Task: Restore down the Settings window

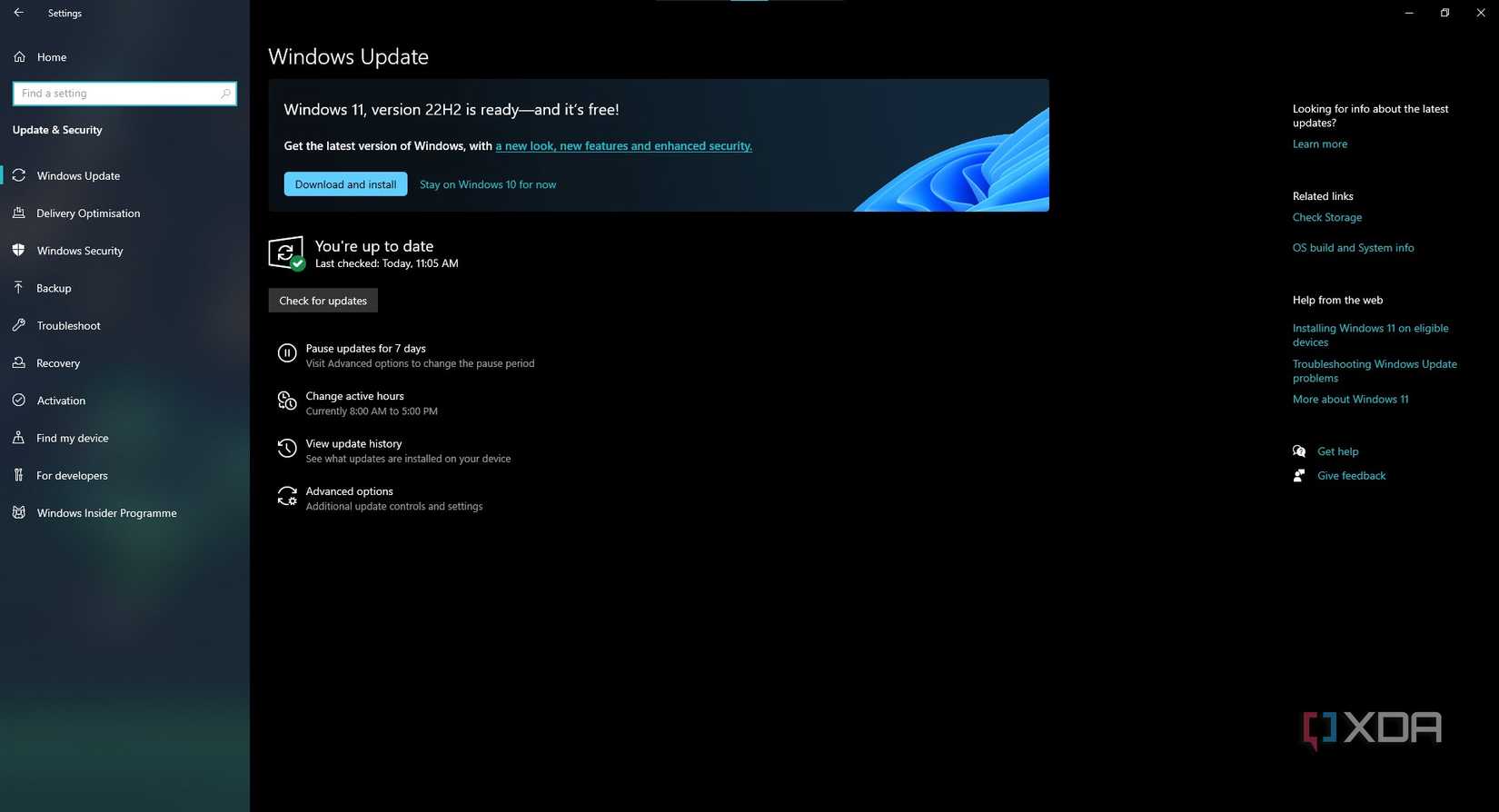Action: pyautogui.click(x=1444, y=13)
